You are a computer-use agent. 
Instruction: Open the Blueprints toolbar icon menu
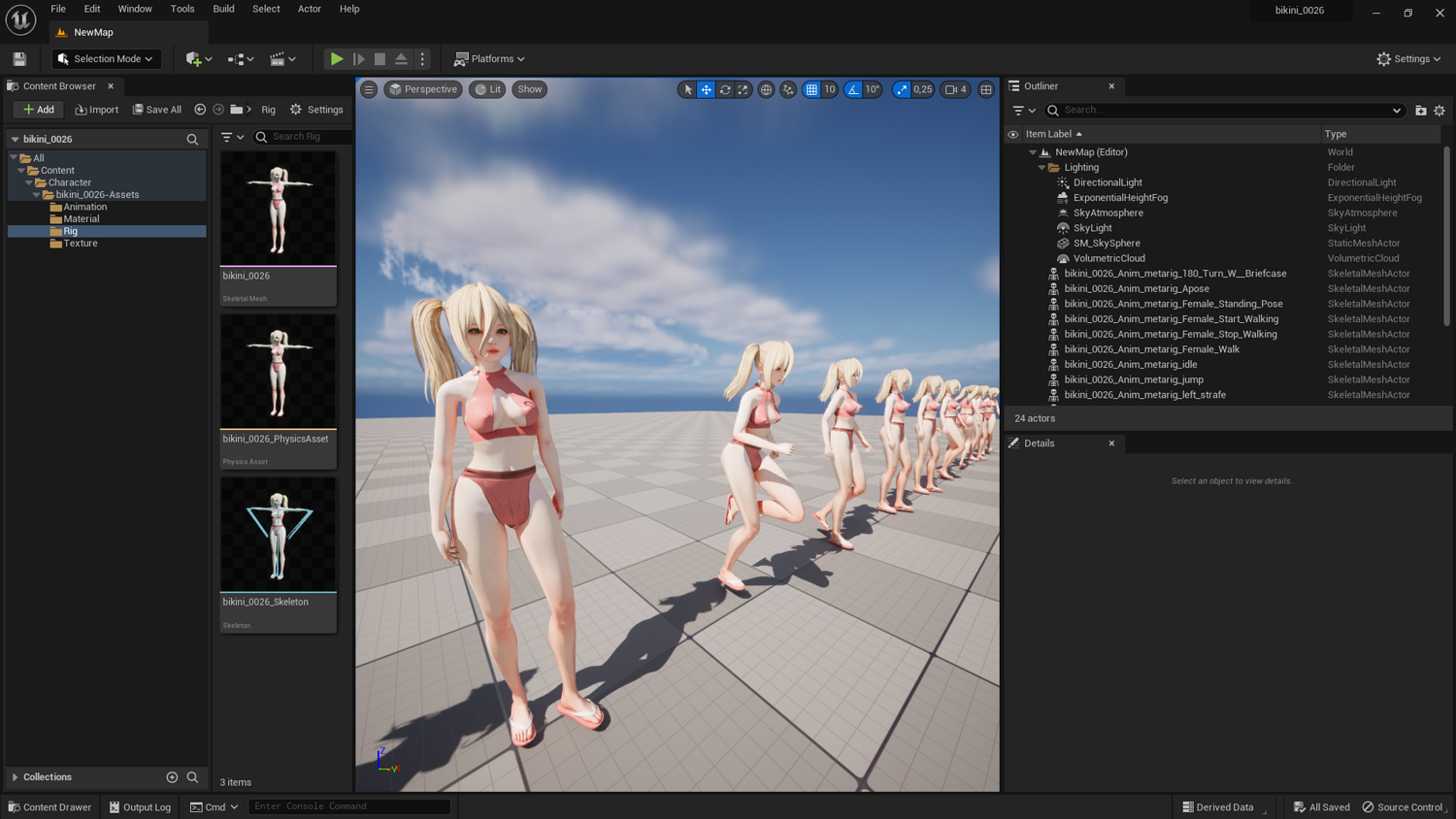(x=241, y=59)
